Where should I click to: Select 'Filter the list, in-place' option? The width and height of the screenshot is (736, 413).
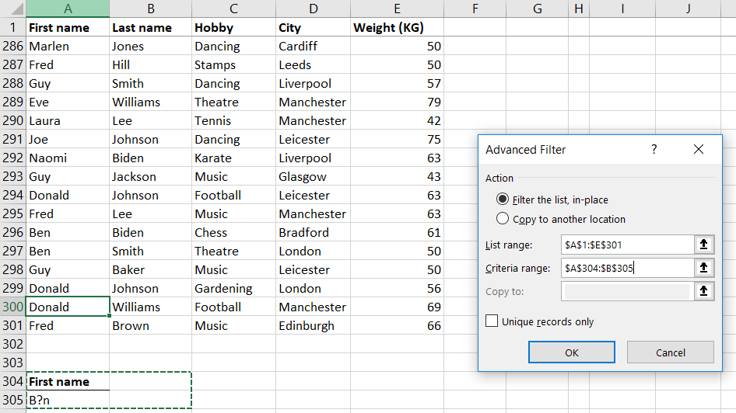503,200
